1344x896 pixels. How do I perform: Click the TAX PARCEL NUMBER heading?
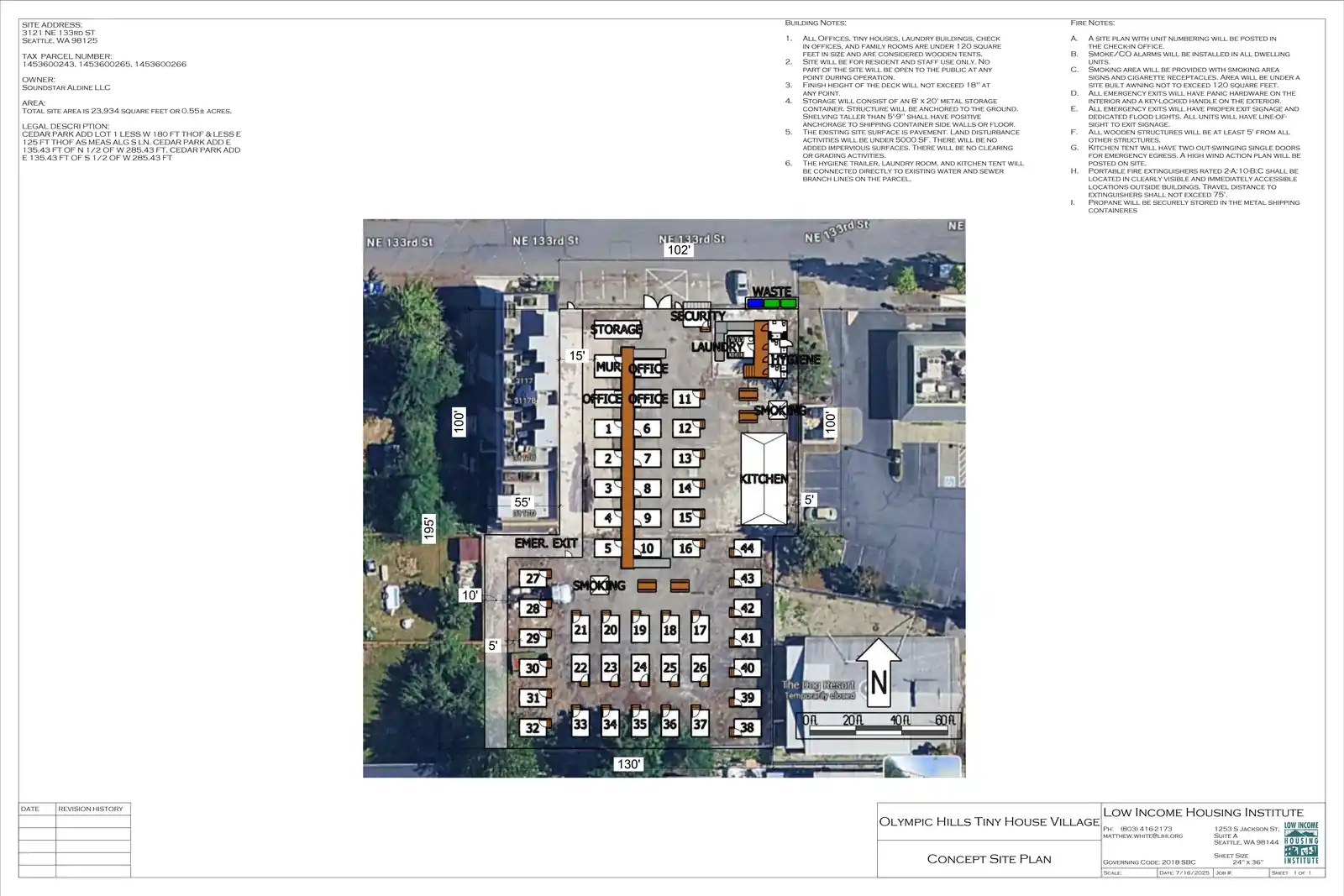66,56
